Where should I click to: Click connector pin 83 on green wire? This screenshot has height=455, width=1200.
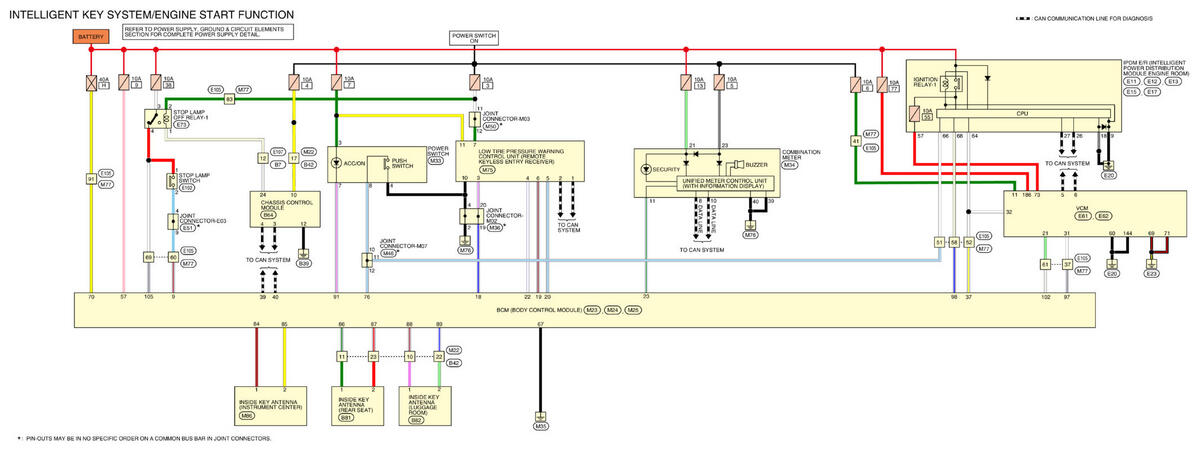tap(229, 99)
